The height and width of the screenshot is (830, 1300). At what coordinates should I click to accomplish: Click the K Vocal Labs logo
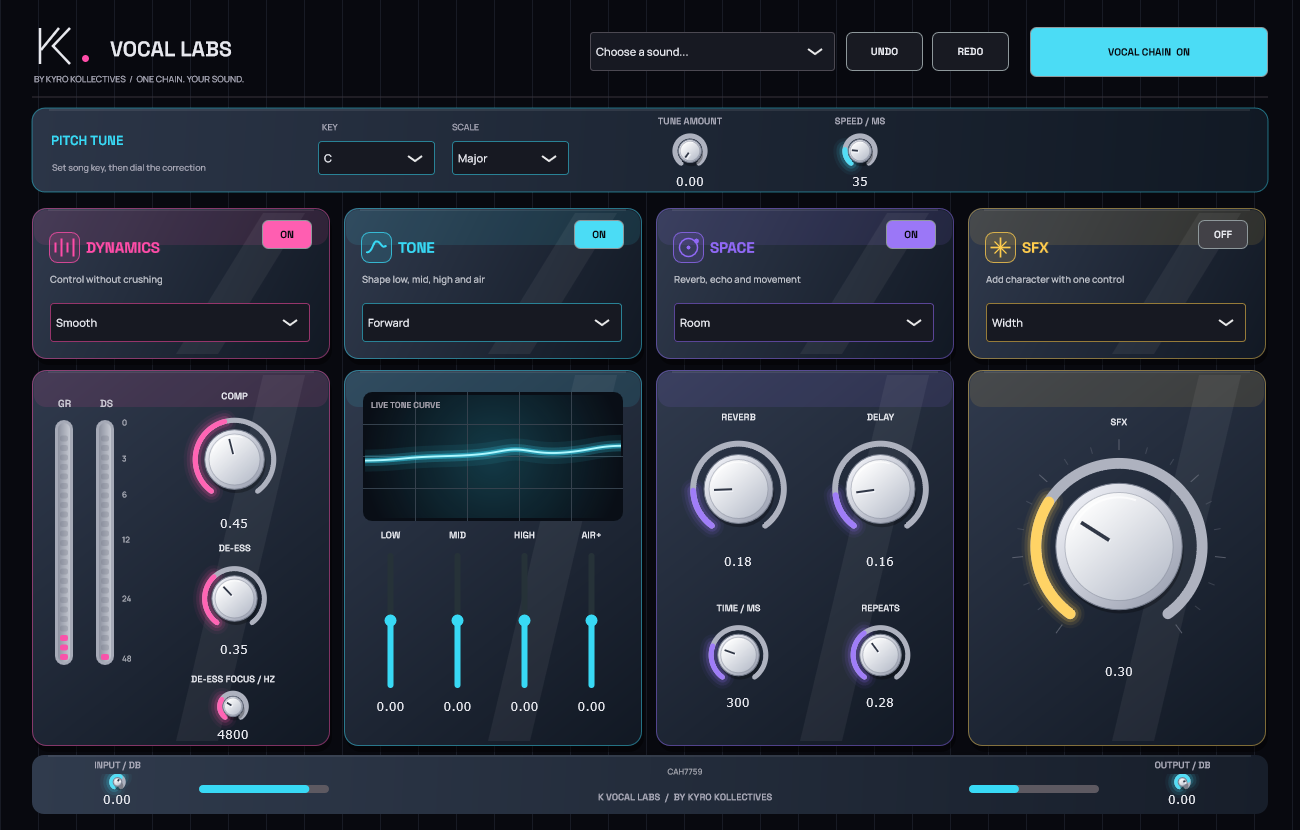pyautogui.click(x=64, y=47)
